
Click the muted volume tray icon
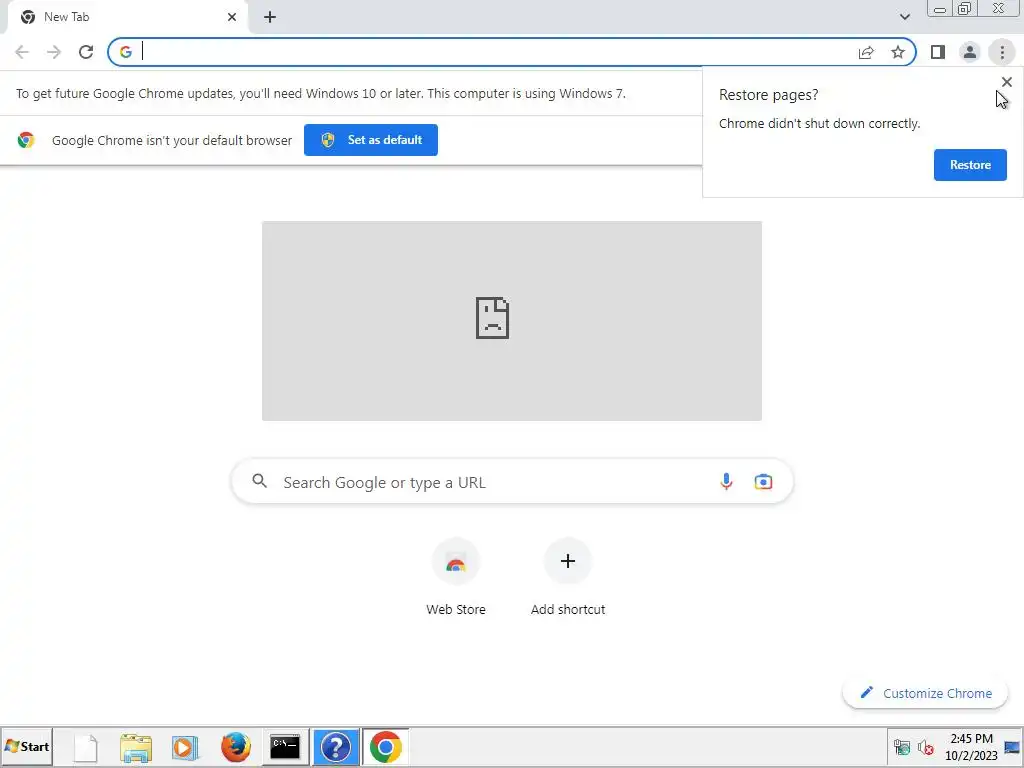click(x=925, y=747)
